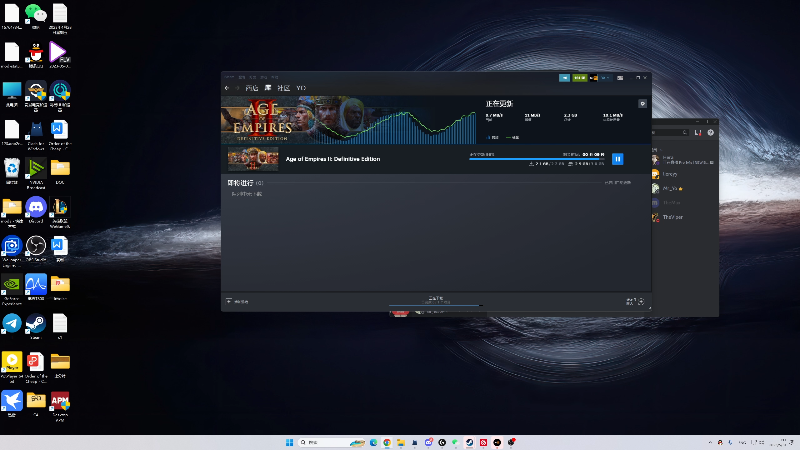The height and width of the screenshot is (450, 800).
Task: Open the profile name tab next to 社区
Action: point(301,88)
